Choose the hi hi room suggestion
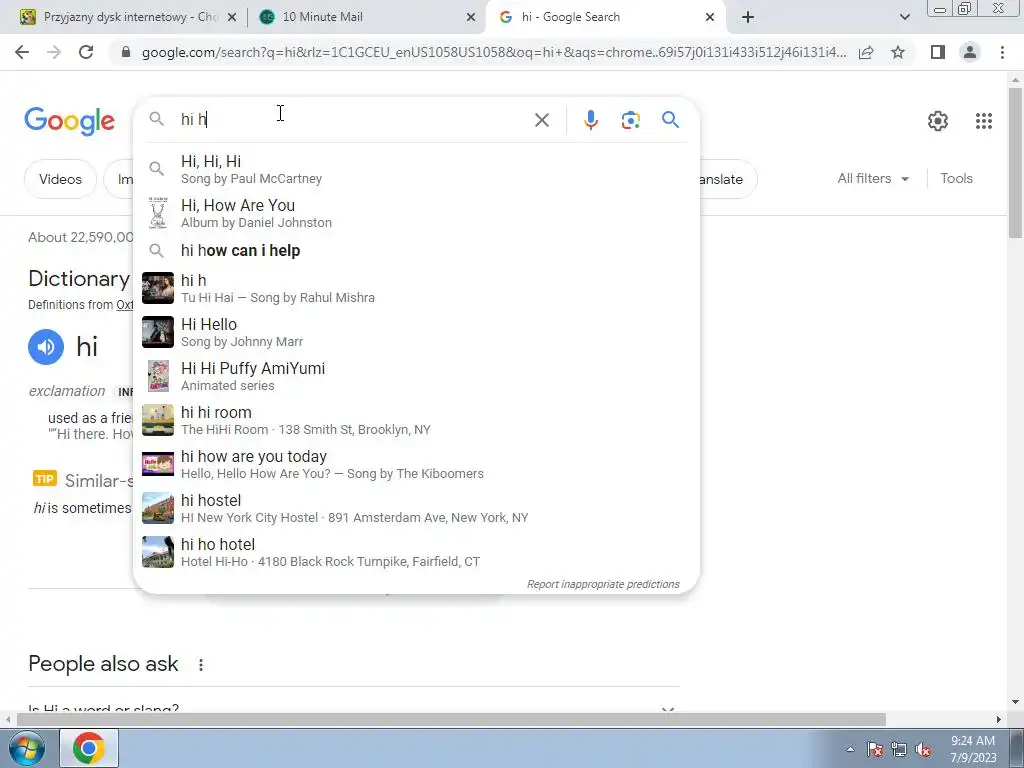The width and height of the screenshot is (1024, 768). (x=416, y=421)
